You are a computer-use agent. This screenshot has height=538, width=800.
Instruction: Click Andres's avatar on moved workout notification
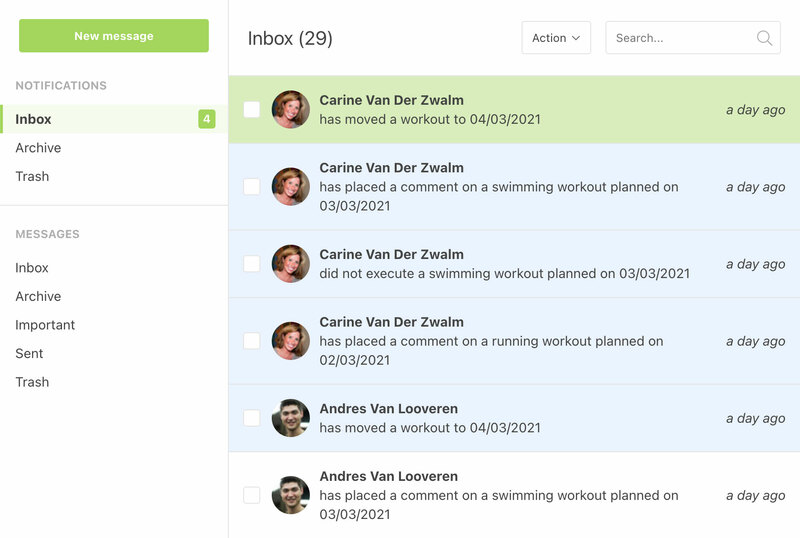pos(290,418)
